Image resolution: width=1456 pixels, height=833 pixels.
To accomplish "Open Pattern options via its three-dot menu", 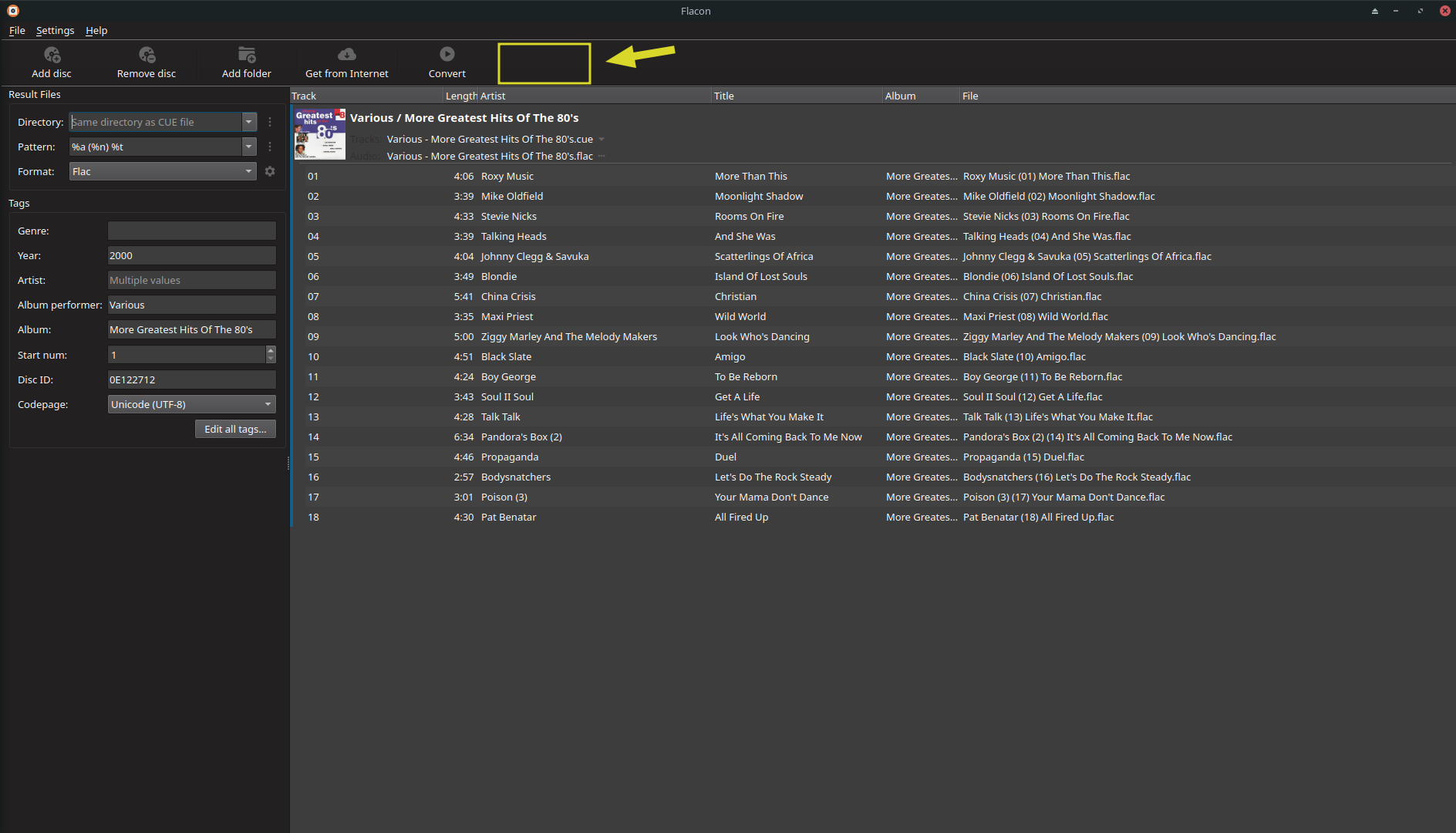I will pyautogui.click(x=269, y=147).
